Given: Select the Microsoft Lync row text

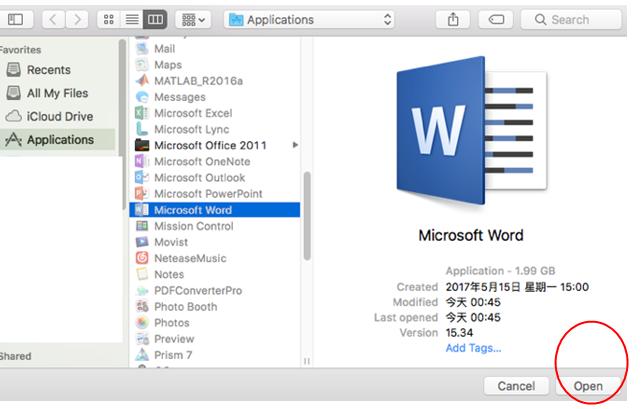Looking at the screenshot, I should (x=191, y=129).
